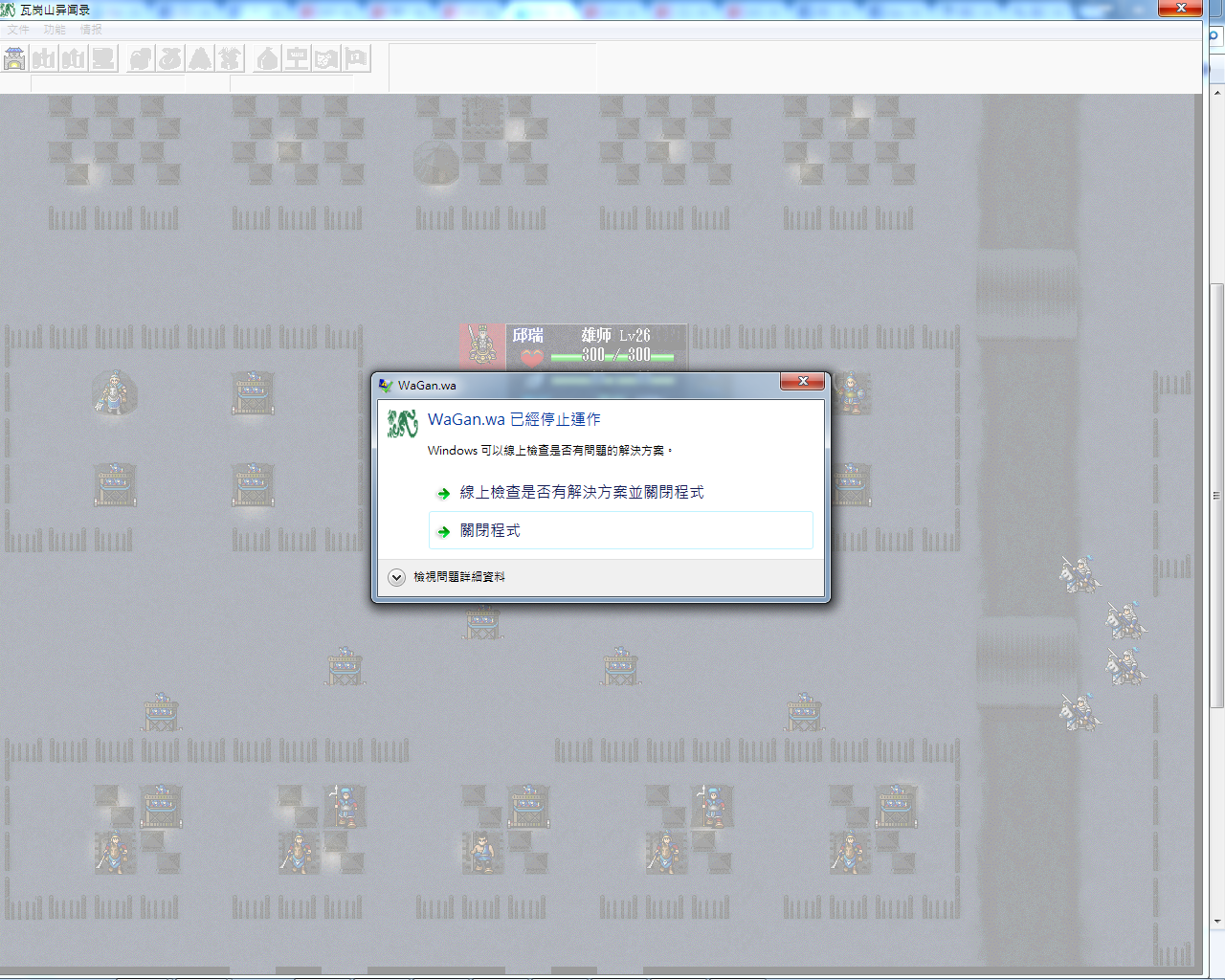Viewport: 1225px width, 980px height.
Task: Click the handshake toolbar icon
Action: 326,58
